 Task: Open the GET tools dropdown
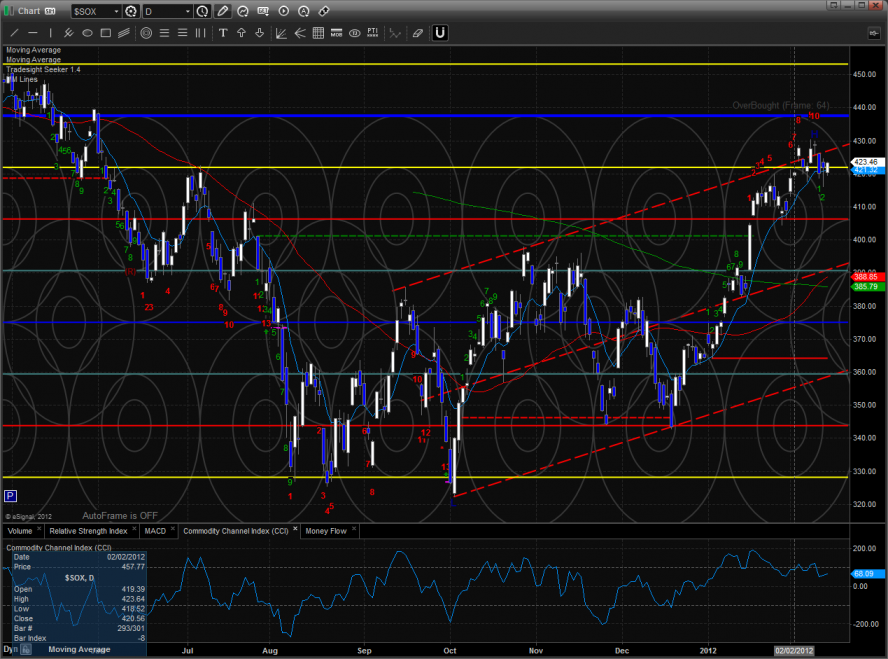pyautogui.click(x=263, y=11)
